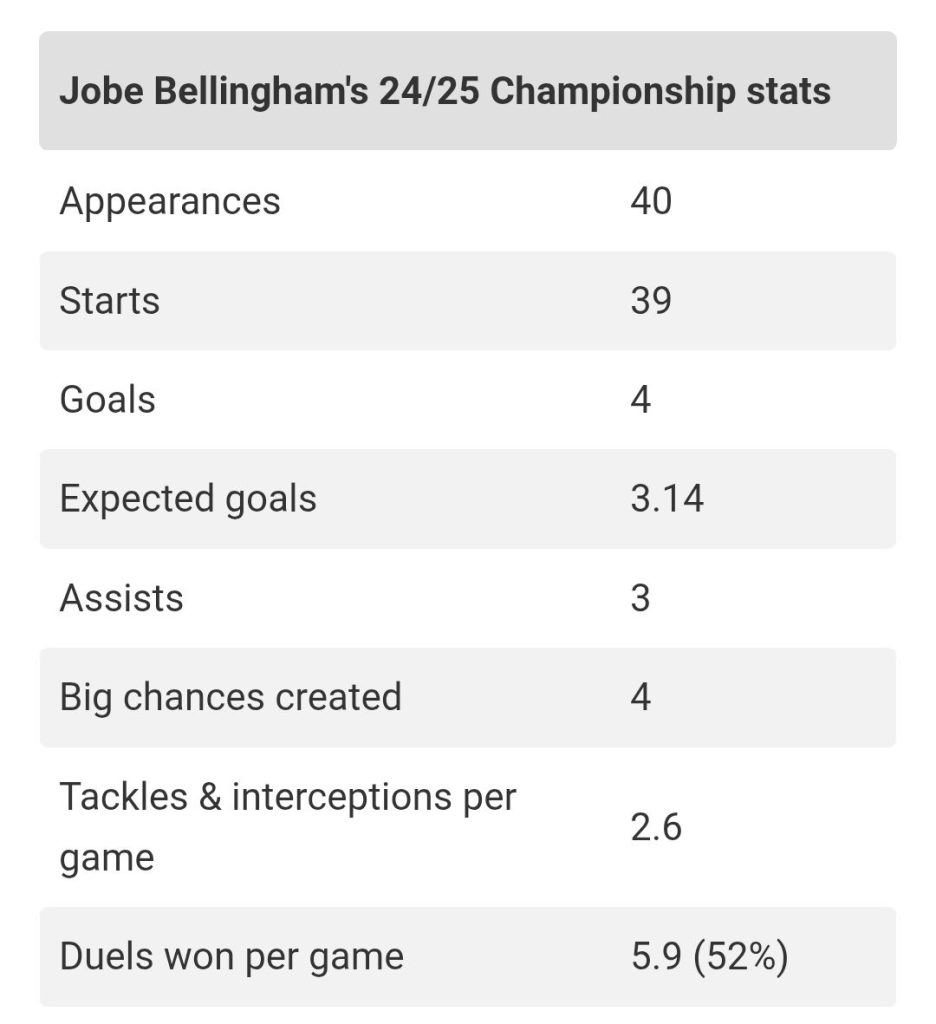Select the Appearances row label
The width and height of the screenshot is (936, 1024).
pos(170,201)
